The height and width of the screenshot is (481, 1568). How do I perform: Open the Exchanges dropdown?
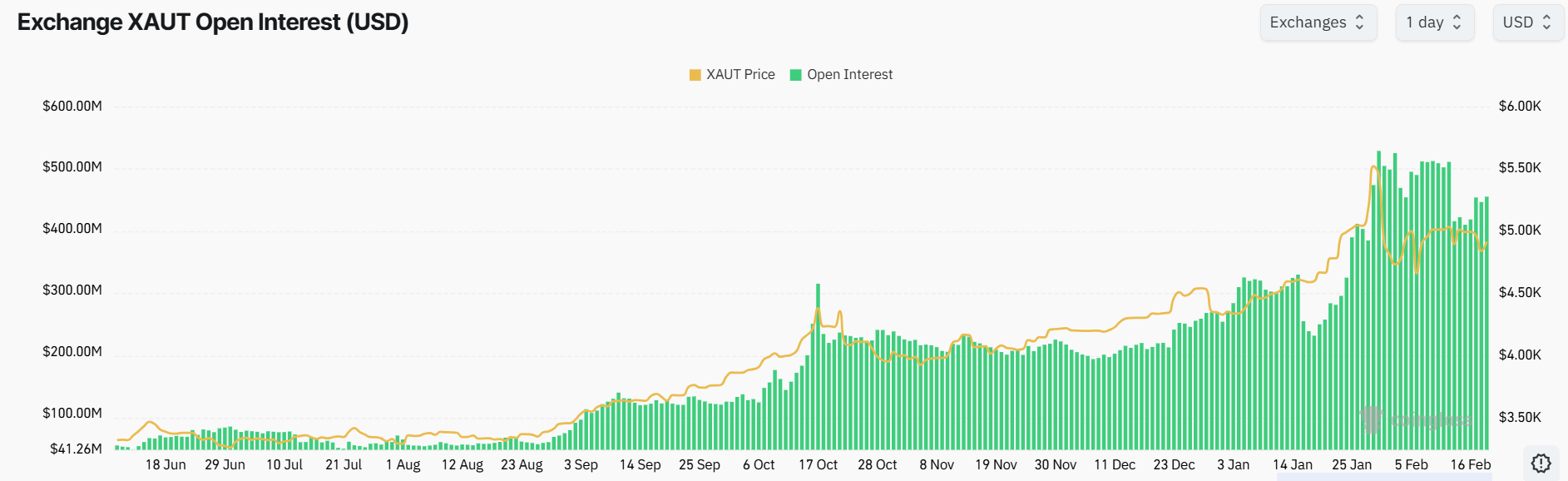coord(1318,22)
